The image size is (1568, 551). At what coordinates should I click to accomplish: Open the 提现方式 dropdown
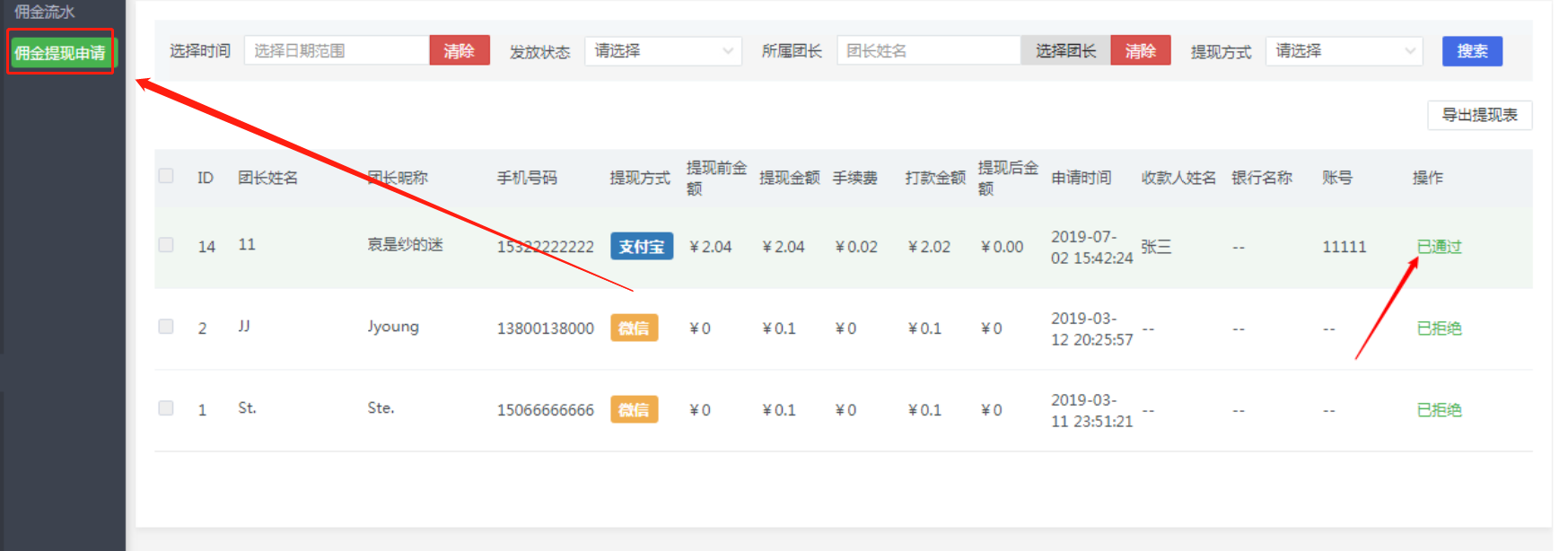[x=1345, y=51]
